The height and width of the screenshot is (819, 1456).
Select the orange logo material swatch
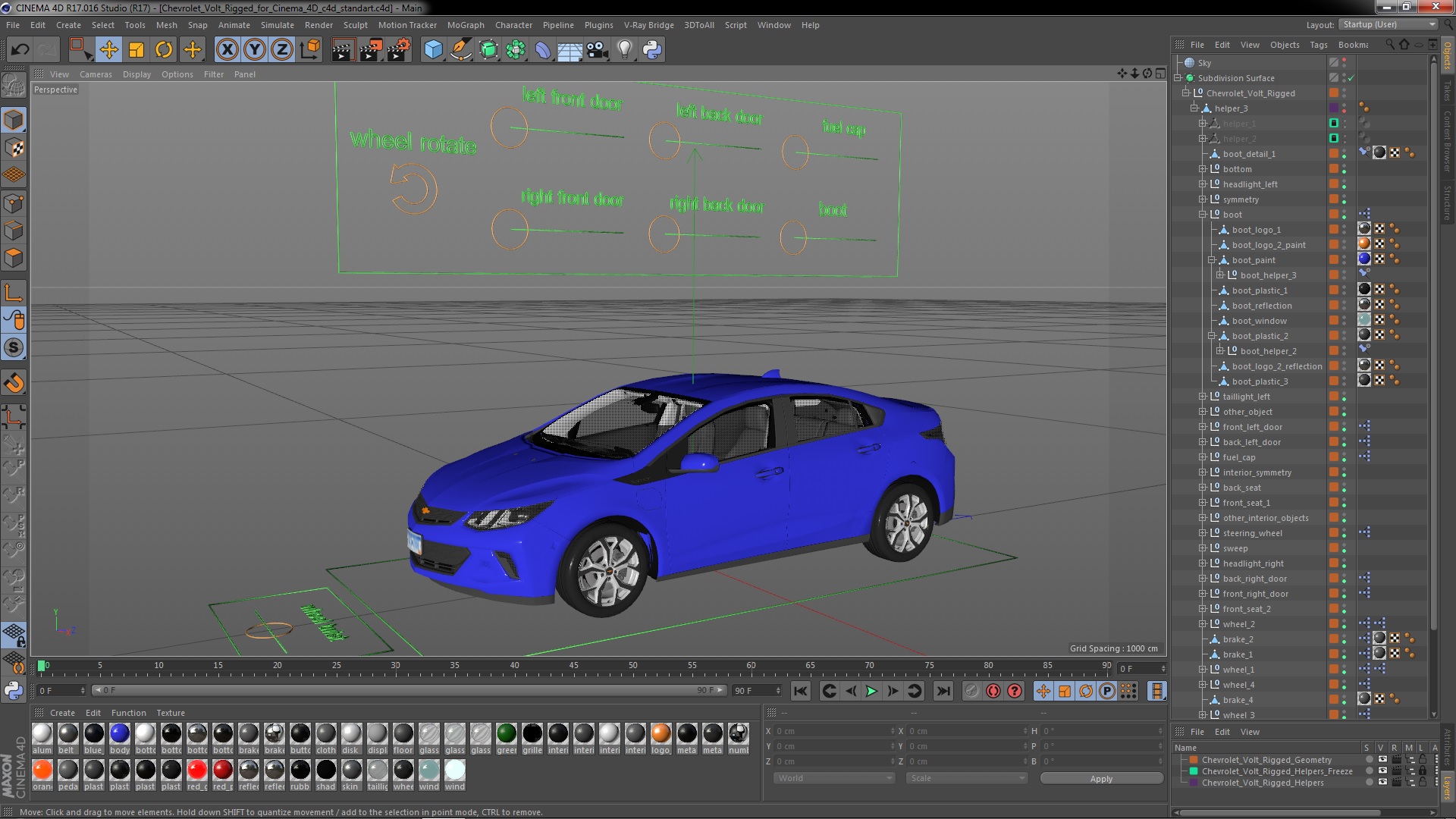click(661, 733)
